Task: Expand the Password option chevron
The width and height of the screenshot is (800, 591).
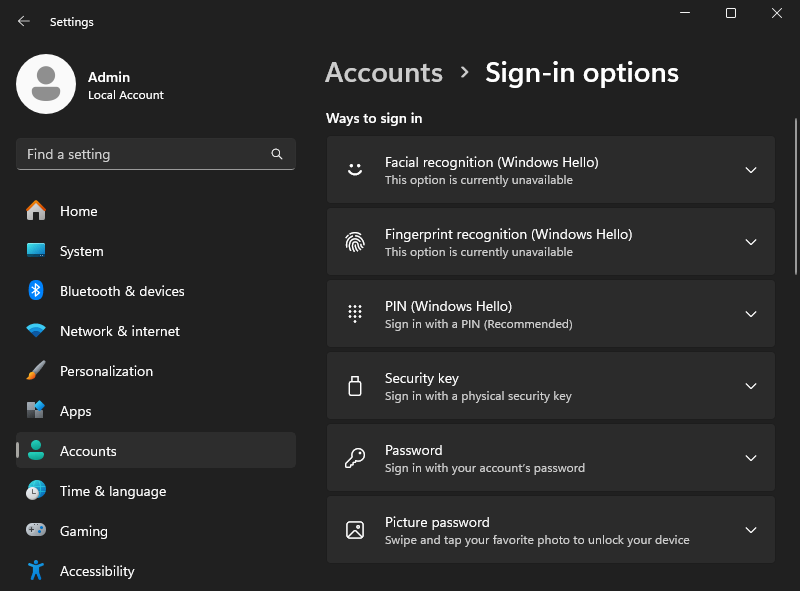Action: point(751,458)
